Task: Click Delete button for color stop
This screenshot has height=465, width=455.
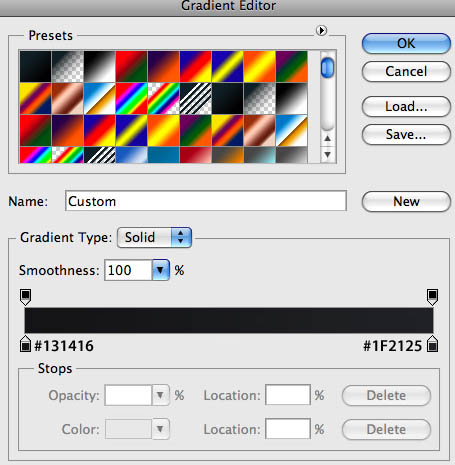Action: (386, 429)
